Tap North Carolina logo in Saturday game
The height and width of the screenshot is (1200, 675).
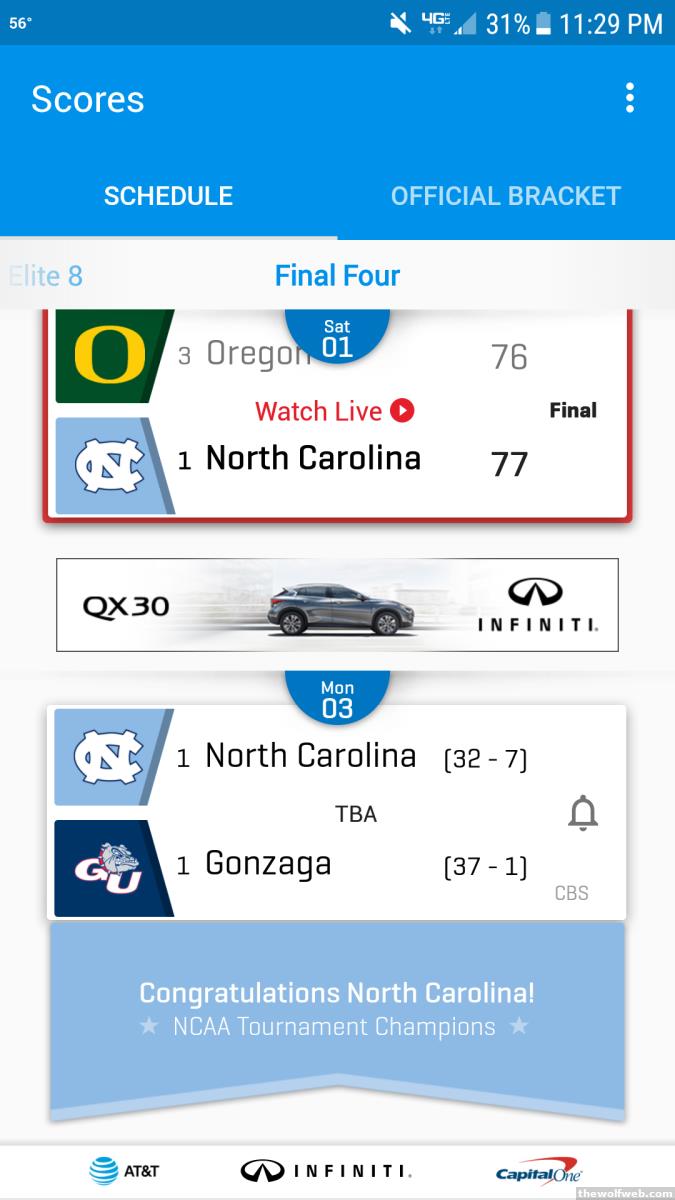click(108, 465)
